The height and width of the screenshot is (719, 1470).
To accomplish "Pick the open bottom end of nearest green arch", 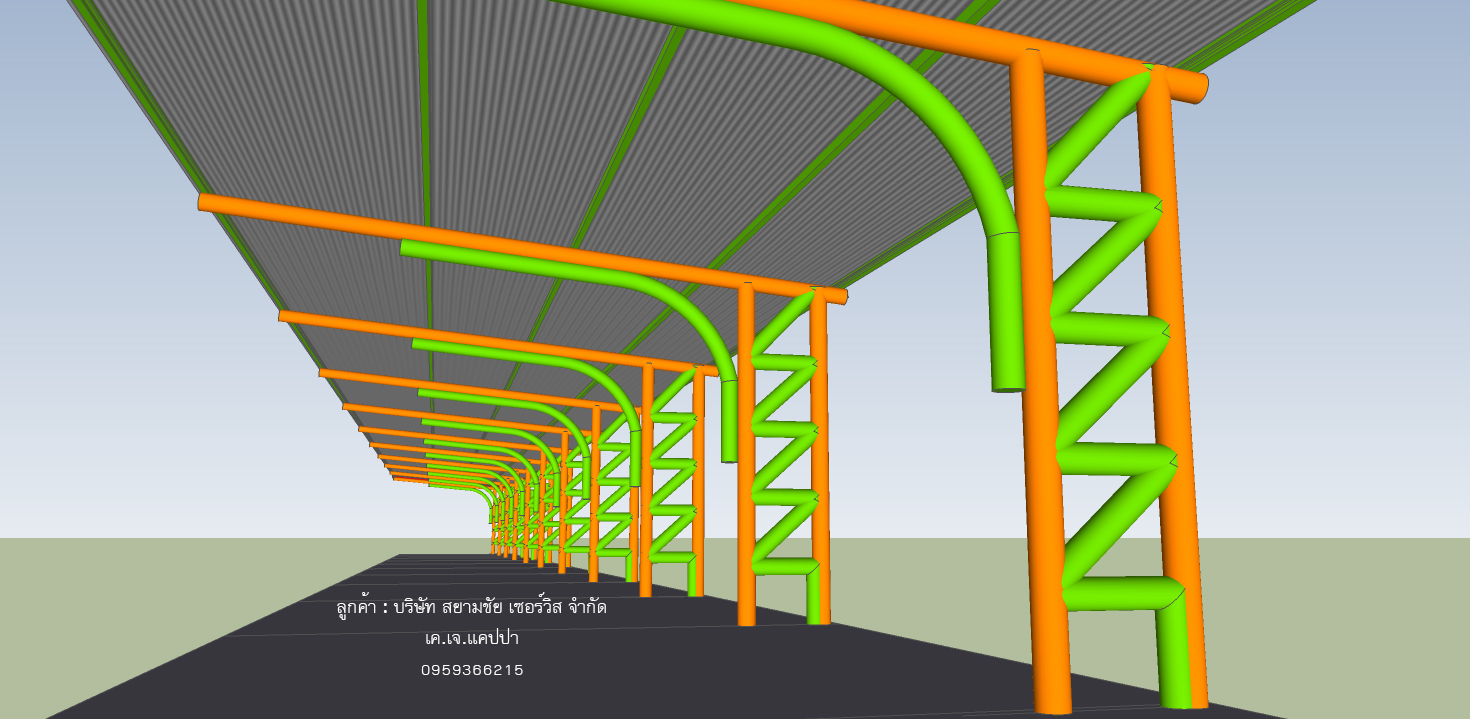I will point(1008,386).
